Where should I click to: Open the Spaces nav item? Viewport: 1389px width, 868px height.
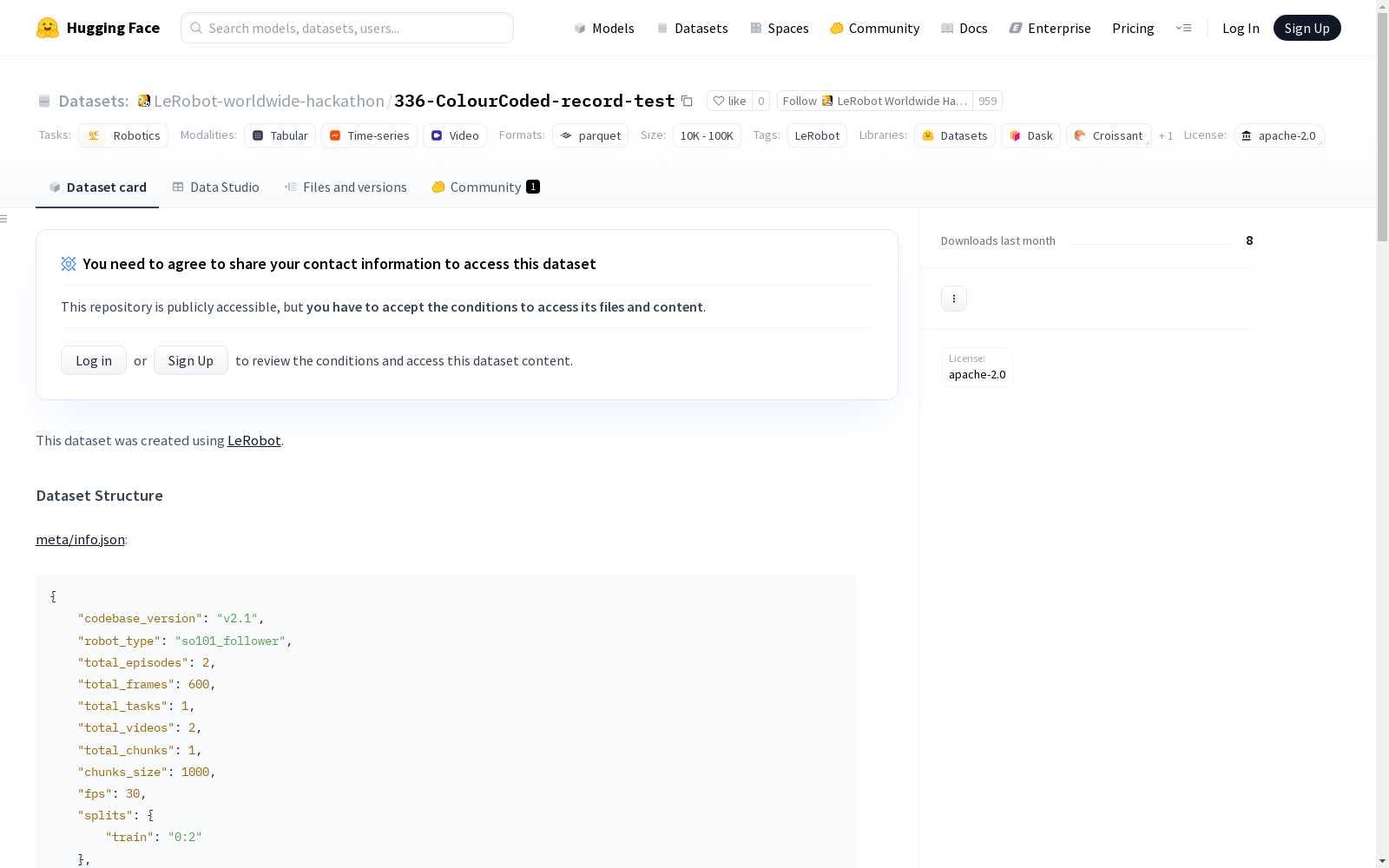779,28
